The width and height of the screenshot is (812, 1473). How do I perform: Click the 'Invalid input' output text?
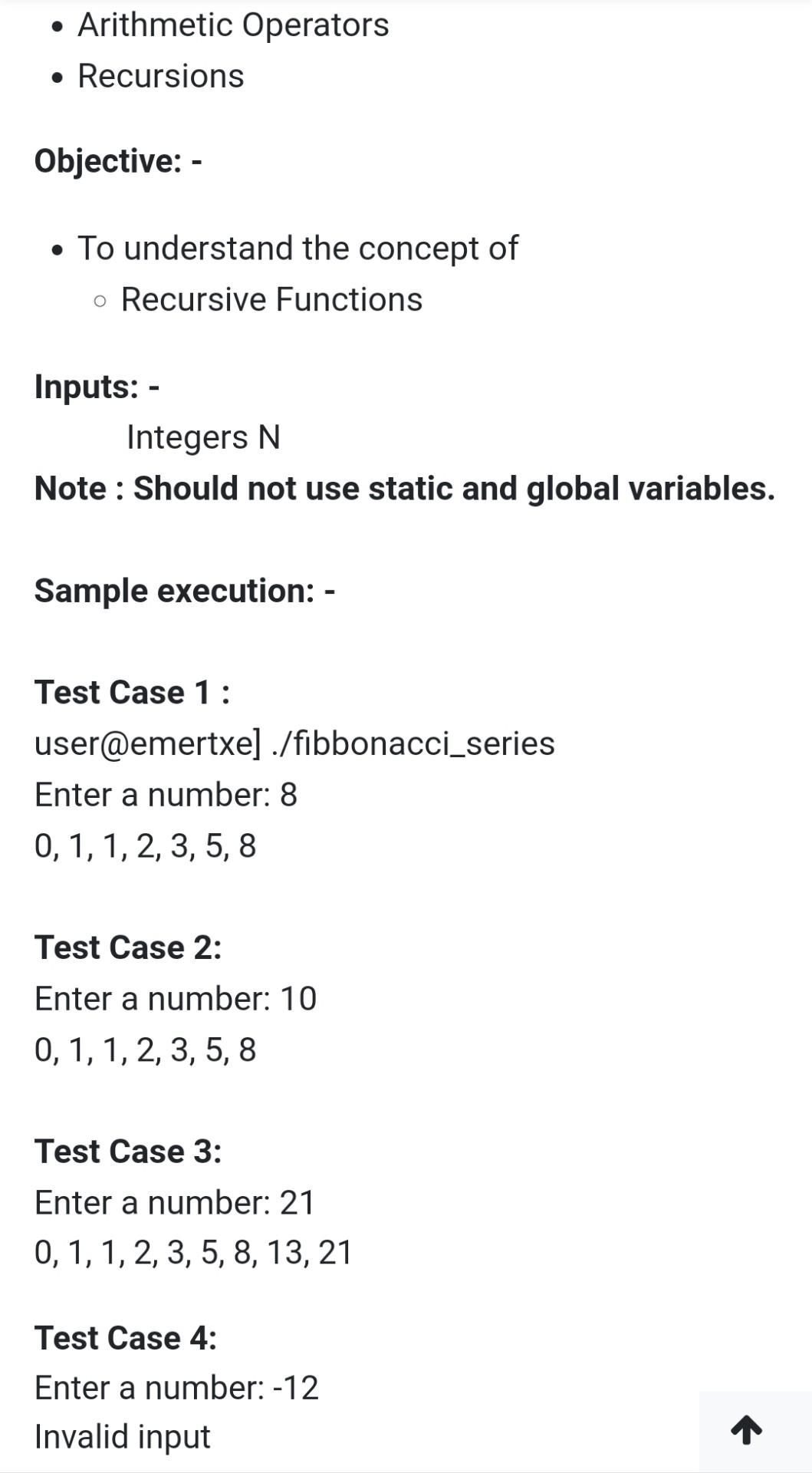tap(123, 1436)
